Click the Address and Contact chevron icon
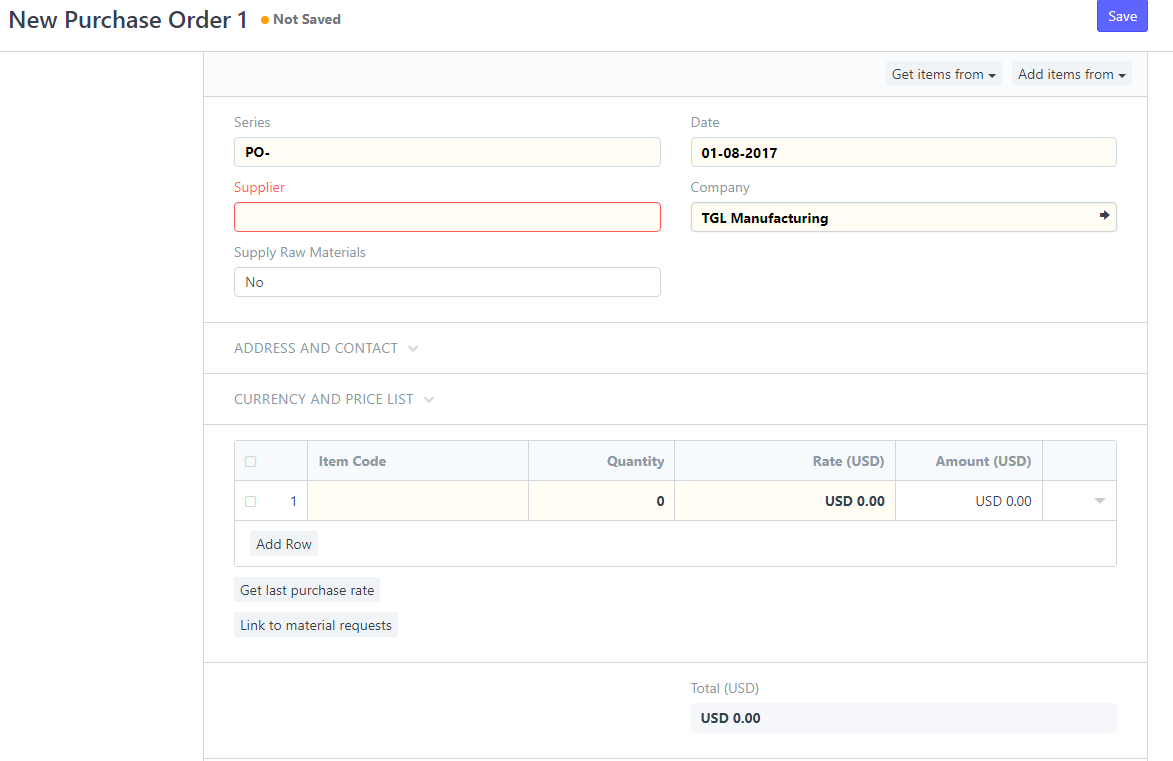 pos(412,348)
